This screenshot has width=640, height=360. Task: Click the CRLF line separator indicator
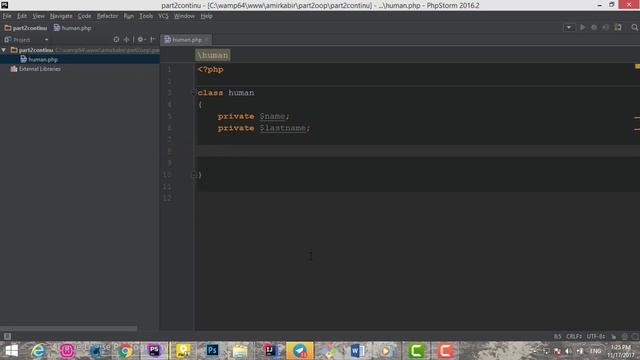573,336
